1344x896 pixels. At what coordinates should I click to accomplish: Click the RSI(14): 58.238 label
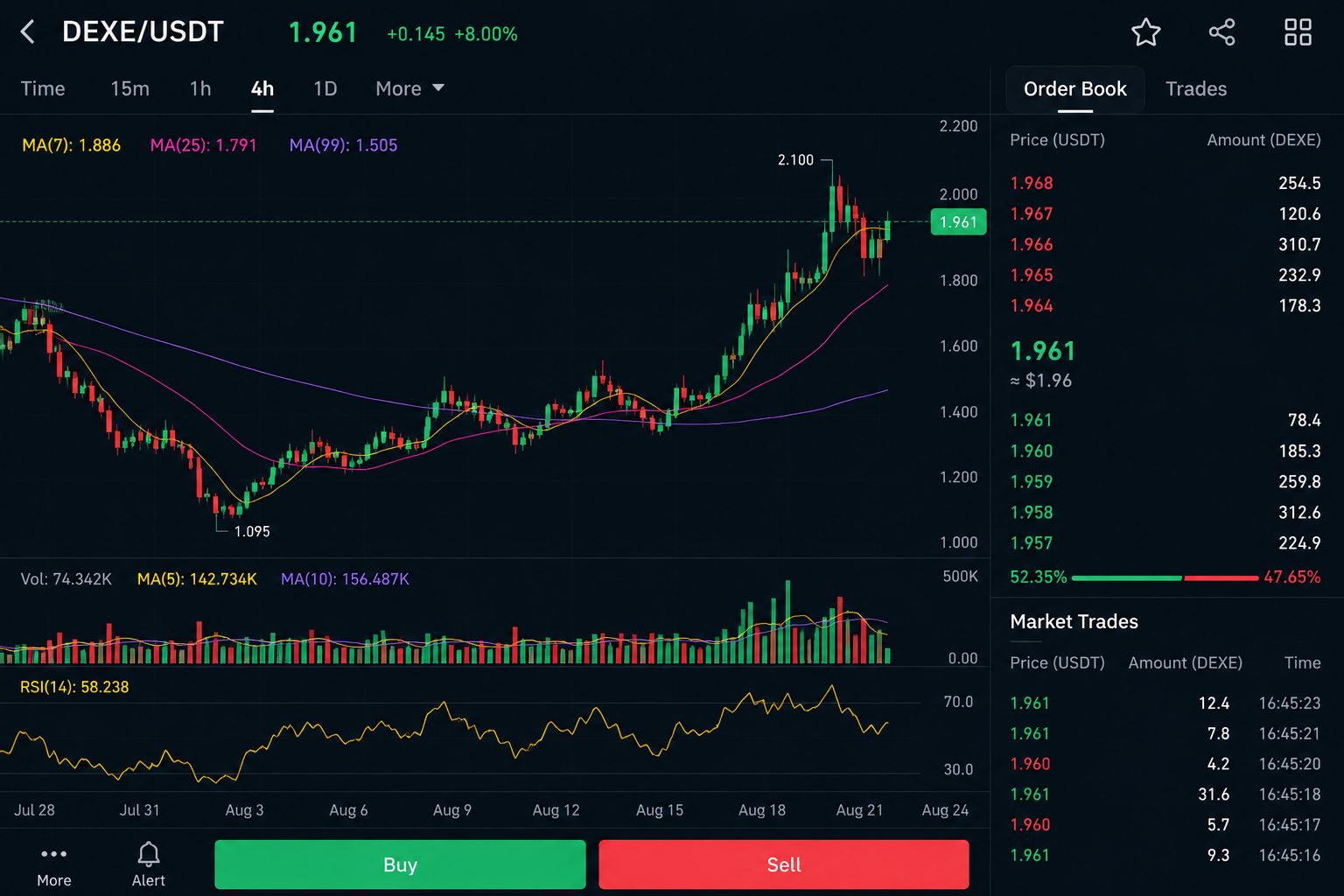click(74, 687)
